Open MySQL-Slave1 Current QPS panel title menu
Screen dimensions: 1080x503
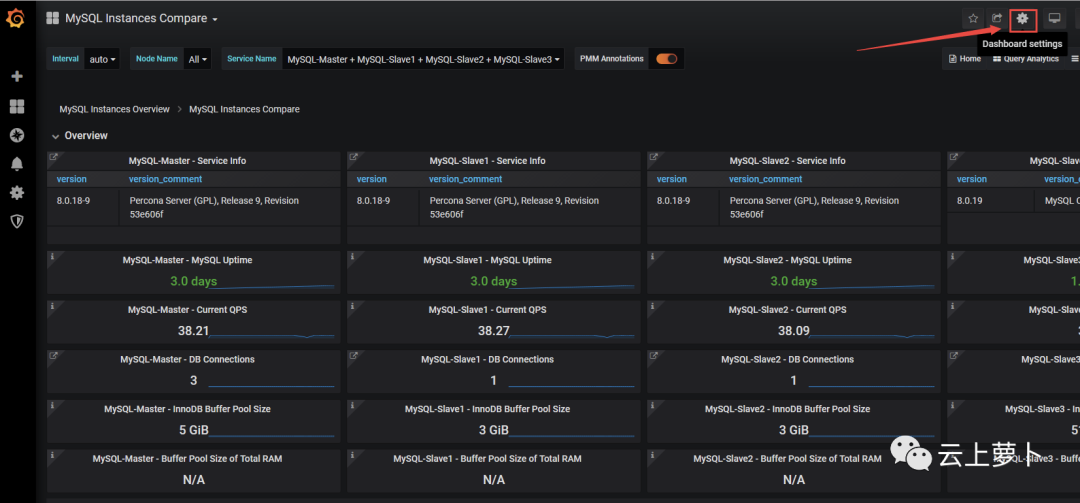[488, 310]
